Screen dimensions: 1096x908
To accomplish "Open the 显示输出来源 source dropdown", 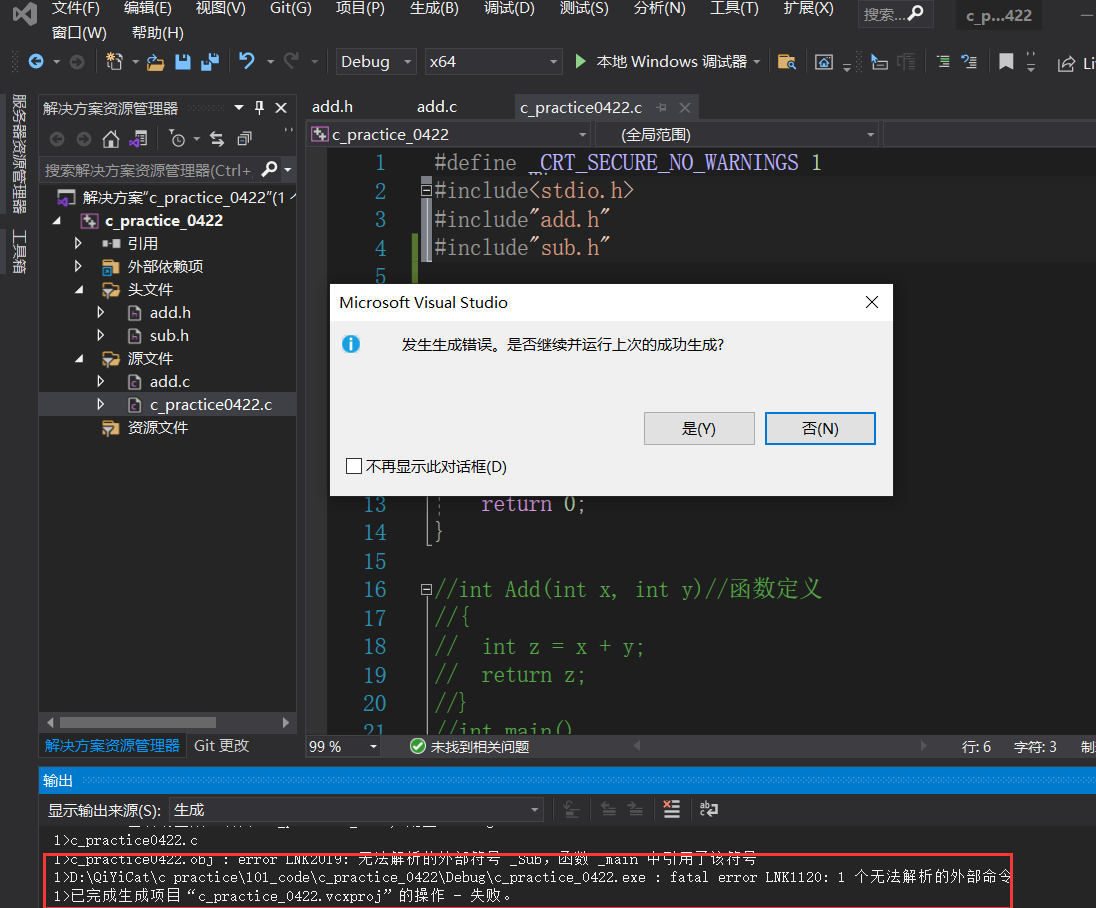I will (x=356, y=810).
